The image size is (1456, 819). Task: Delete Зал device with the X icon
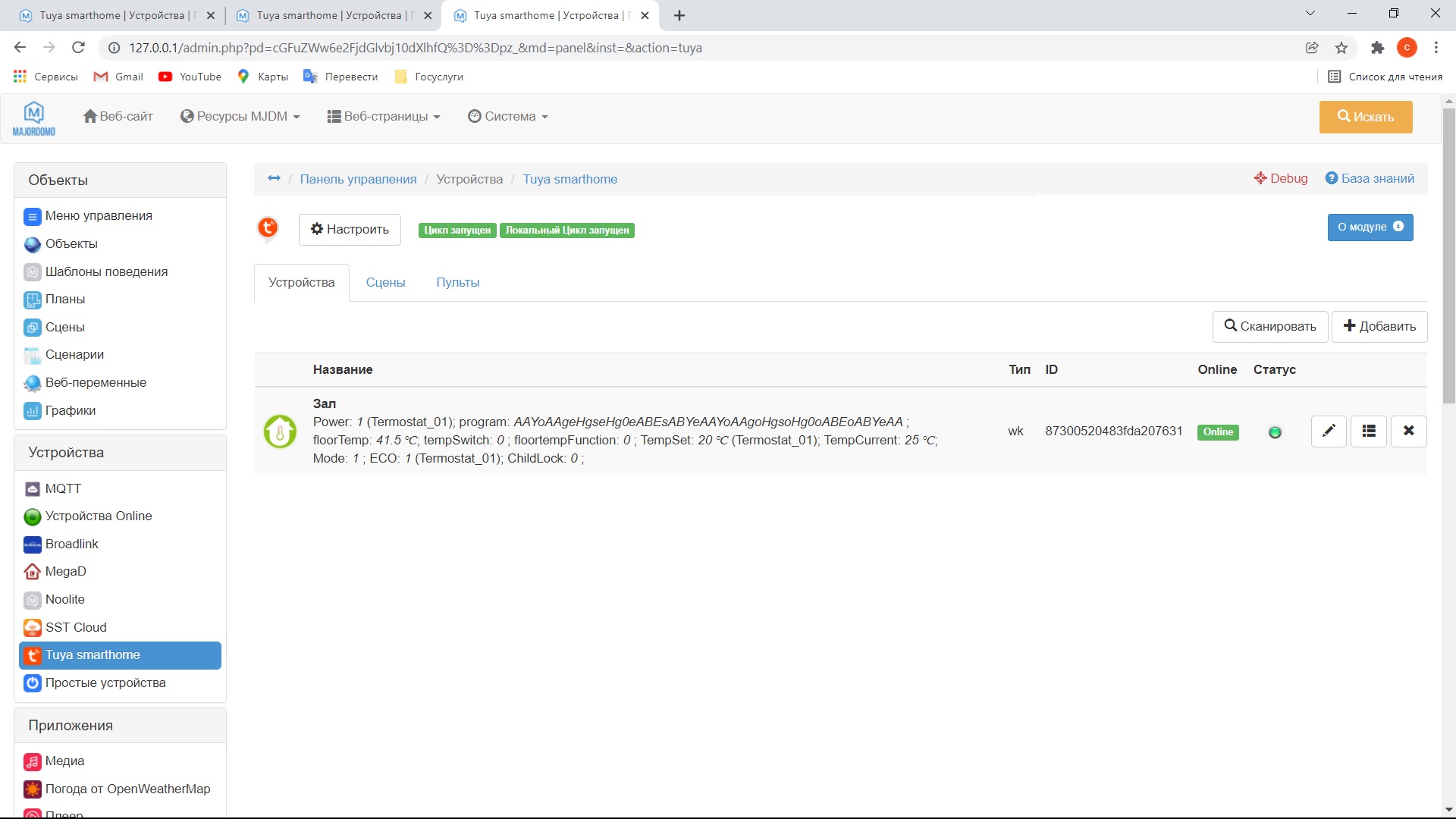(x=1408, y=431)
